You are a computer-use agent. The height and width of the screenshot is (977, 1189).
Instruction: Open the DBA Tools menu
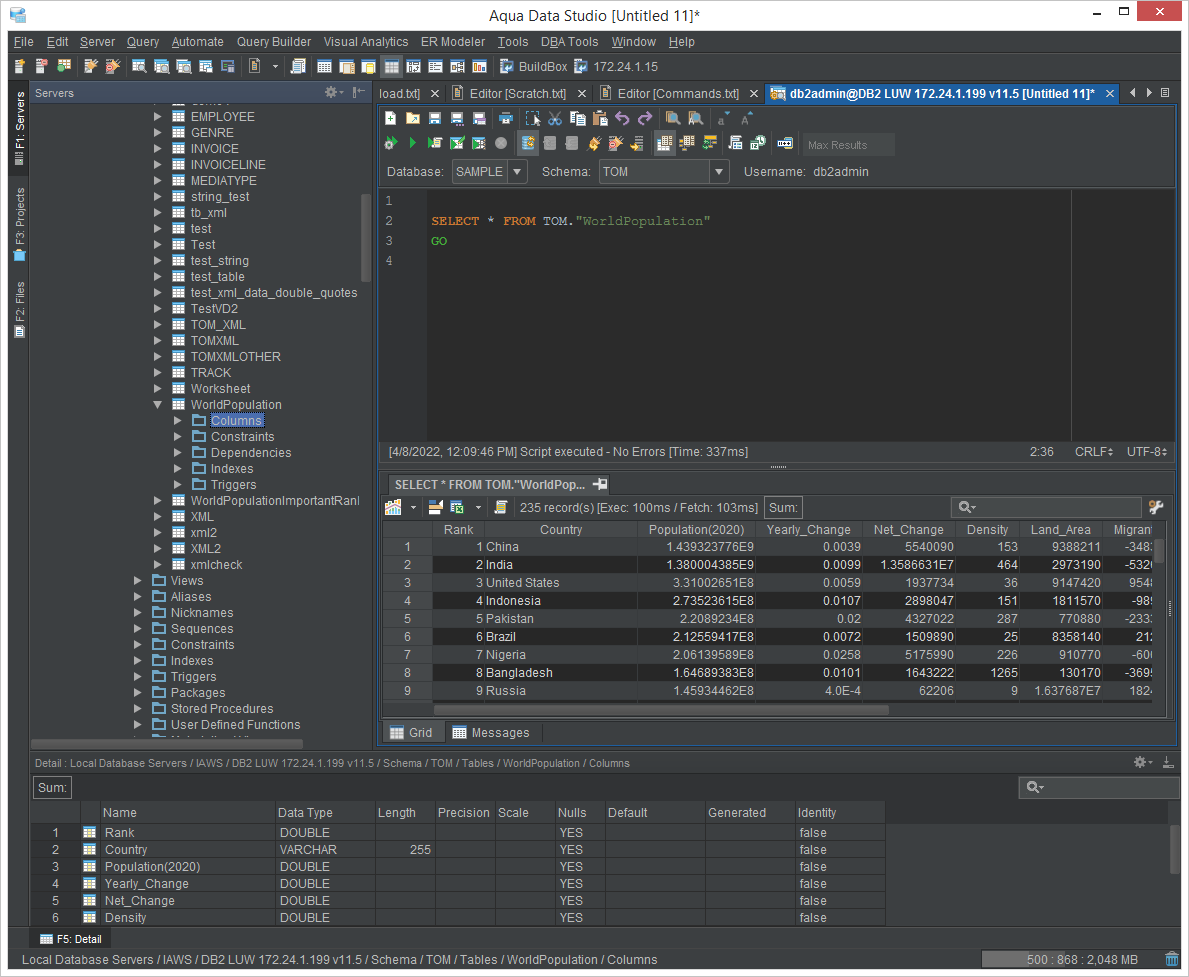[569, 42]
